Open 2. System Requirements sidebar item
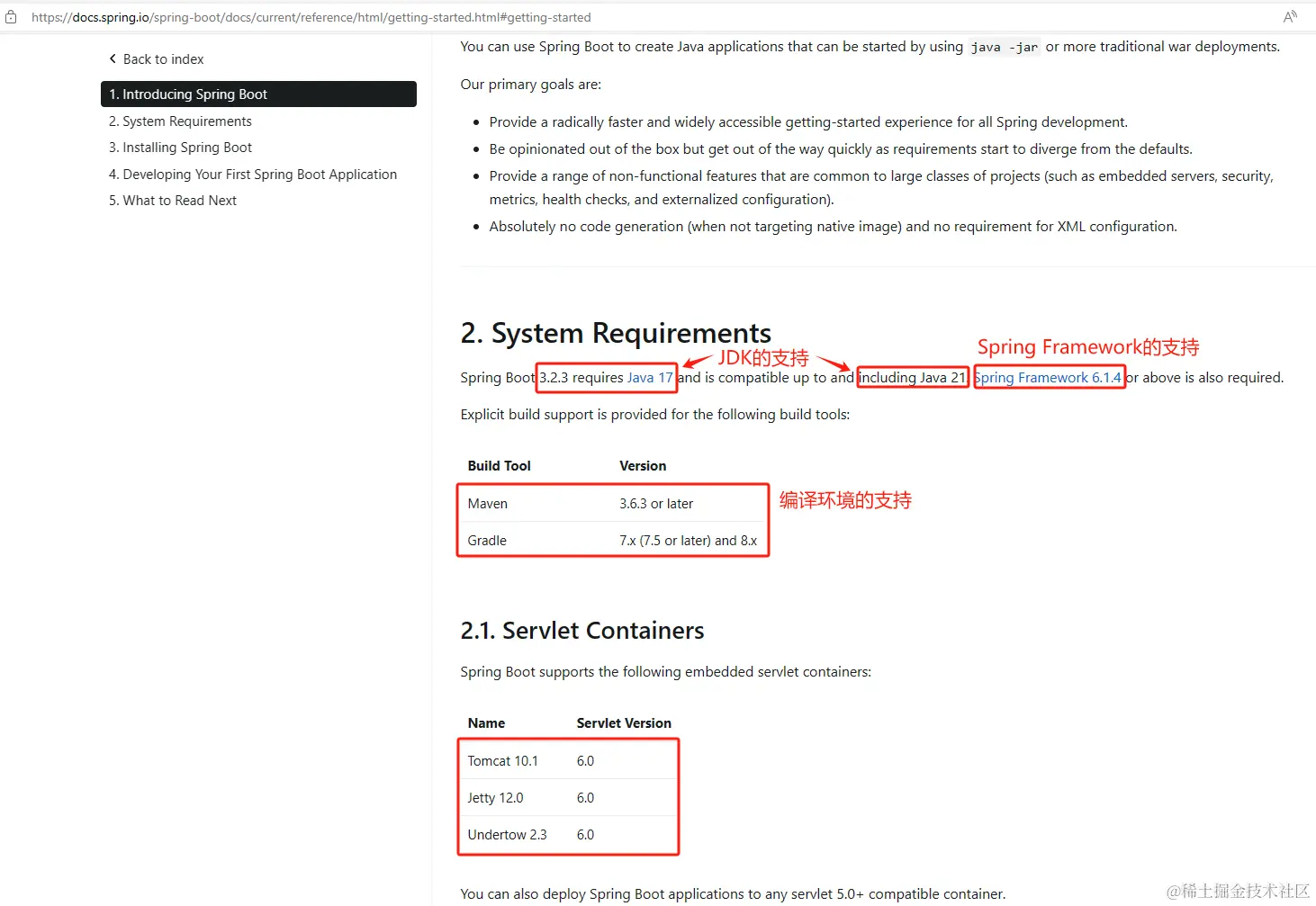 point(180,121)
